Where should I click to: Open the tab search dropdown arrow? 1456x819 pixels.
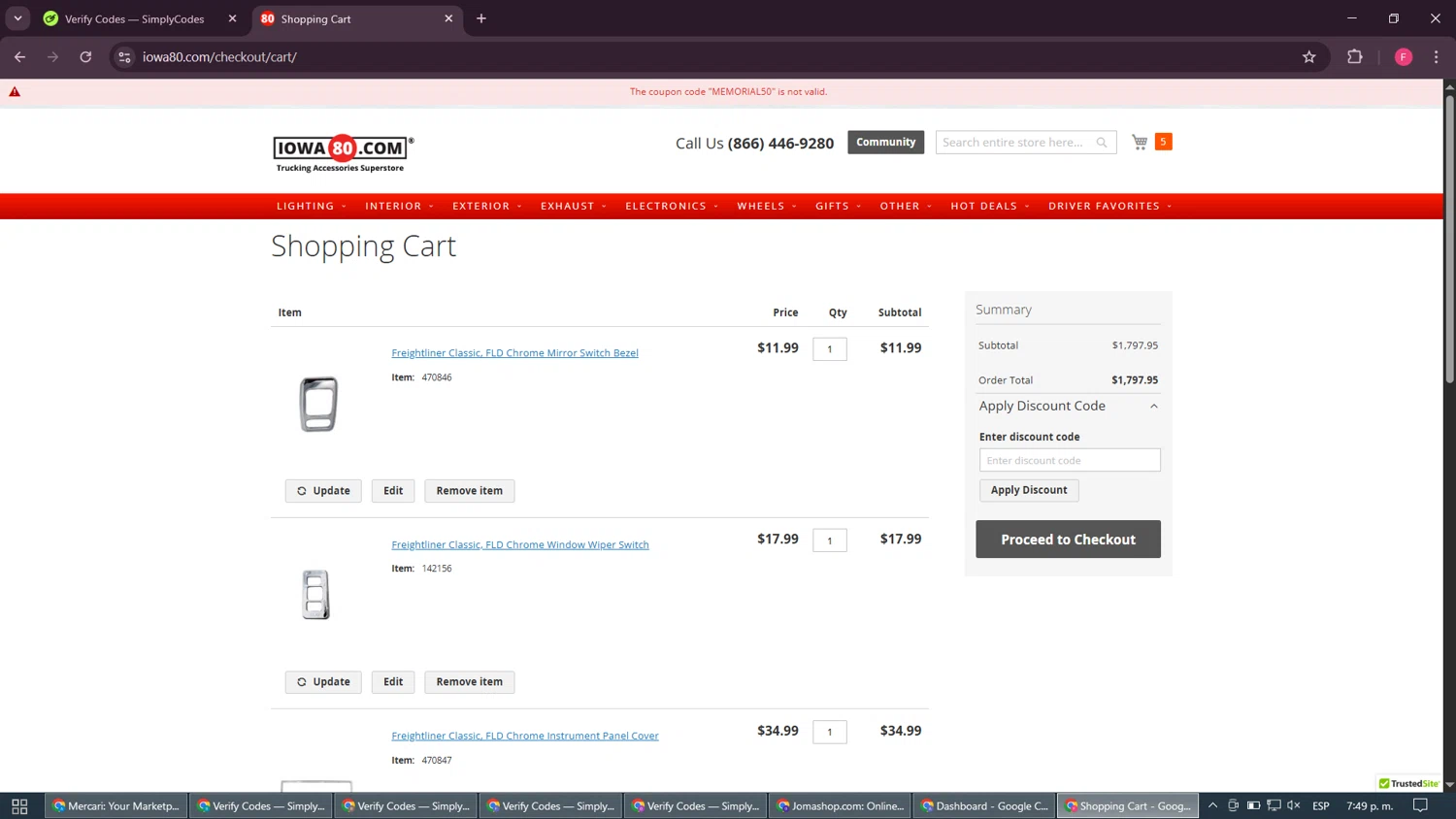(x=17, y=18)
